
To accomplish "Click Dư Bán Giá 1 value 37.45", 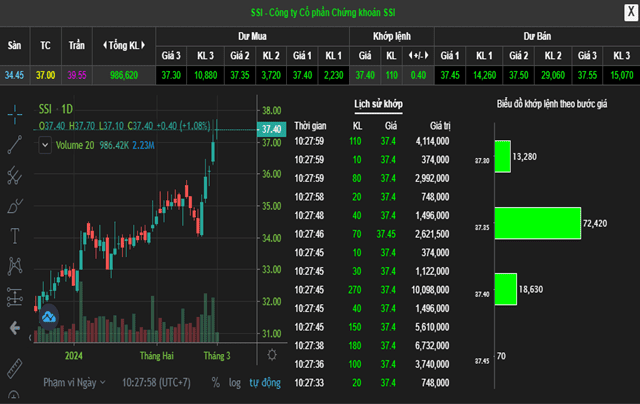I will click(450, 75).
